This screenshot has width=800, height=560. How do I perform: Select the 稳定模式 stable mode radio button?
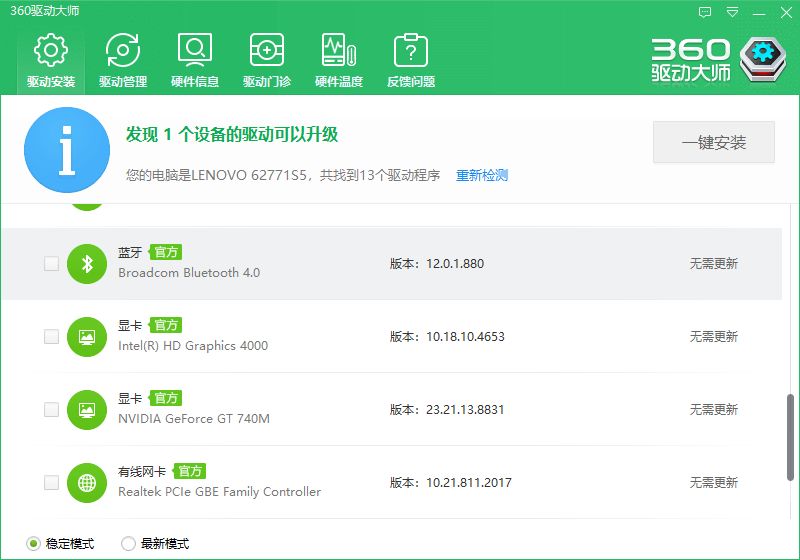click(33, 544)
